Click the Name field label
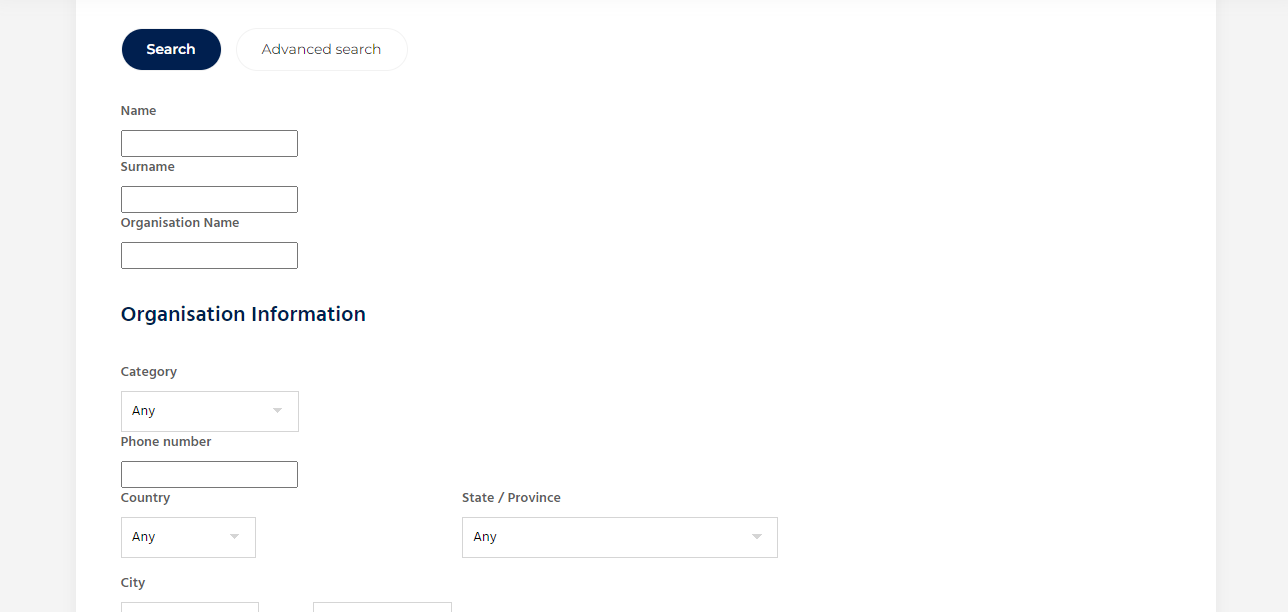This screenshot has width=1288, height=612. [139, 111]
